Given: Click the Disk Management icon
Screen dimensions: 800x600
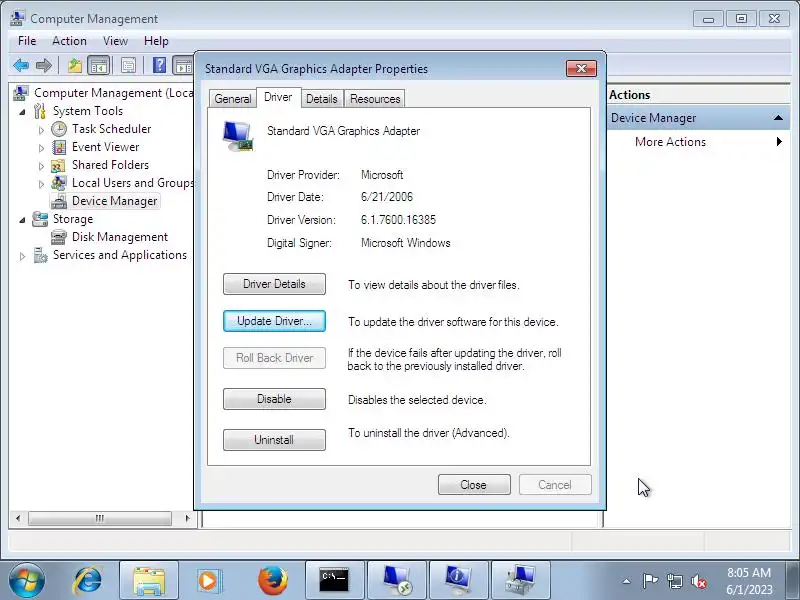Looking at the screenshot, I should click(59, 237).
